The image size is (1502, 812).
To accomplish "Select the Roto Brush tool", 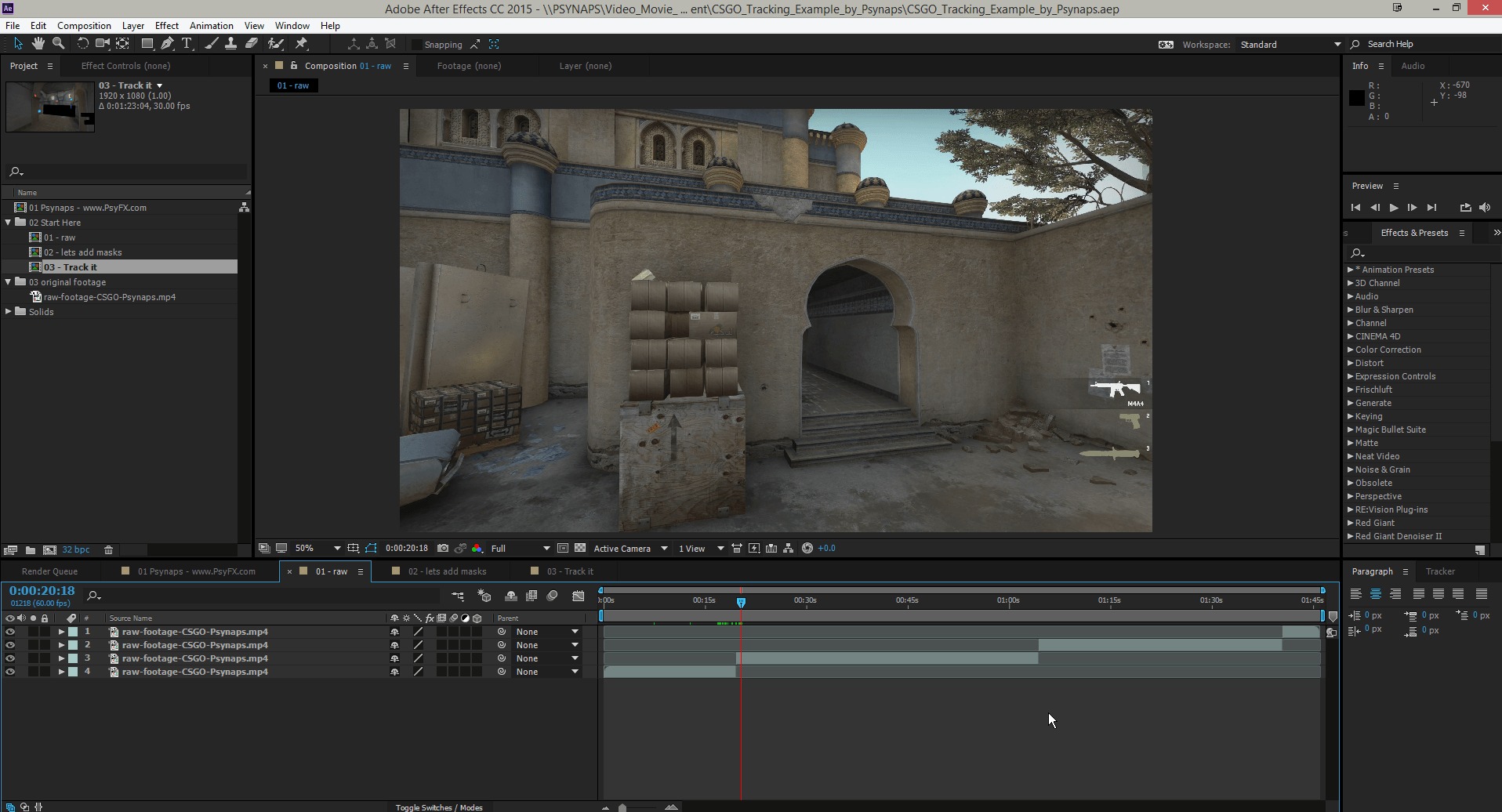I will click(x=275, y=44).
